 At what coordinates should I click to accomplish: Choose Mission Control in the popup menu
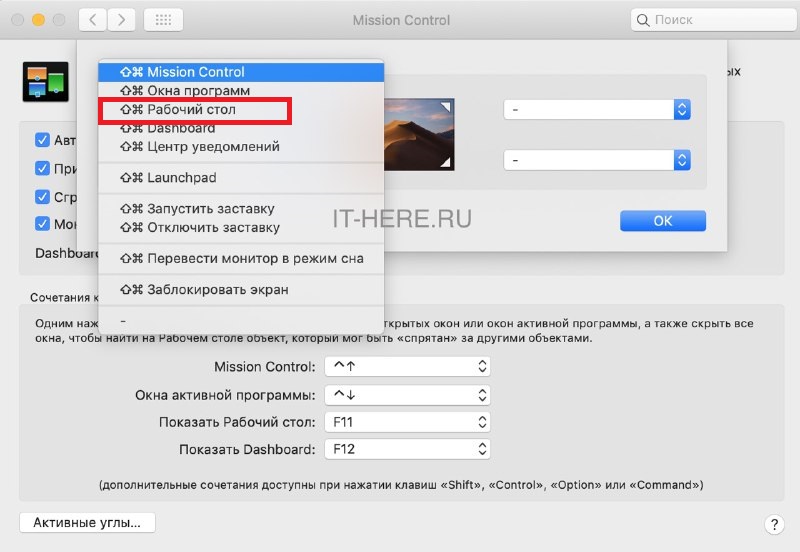coord(241,72)
